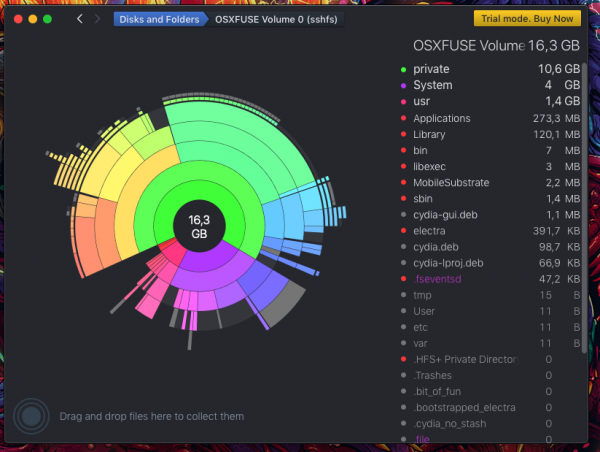
Task: Select the var row
Action: (490, 343)
